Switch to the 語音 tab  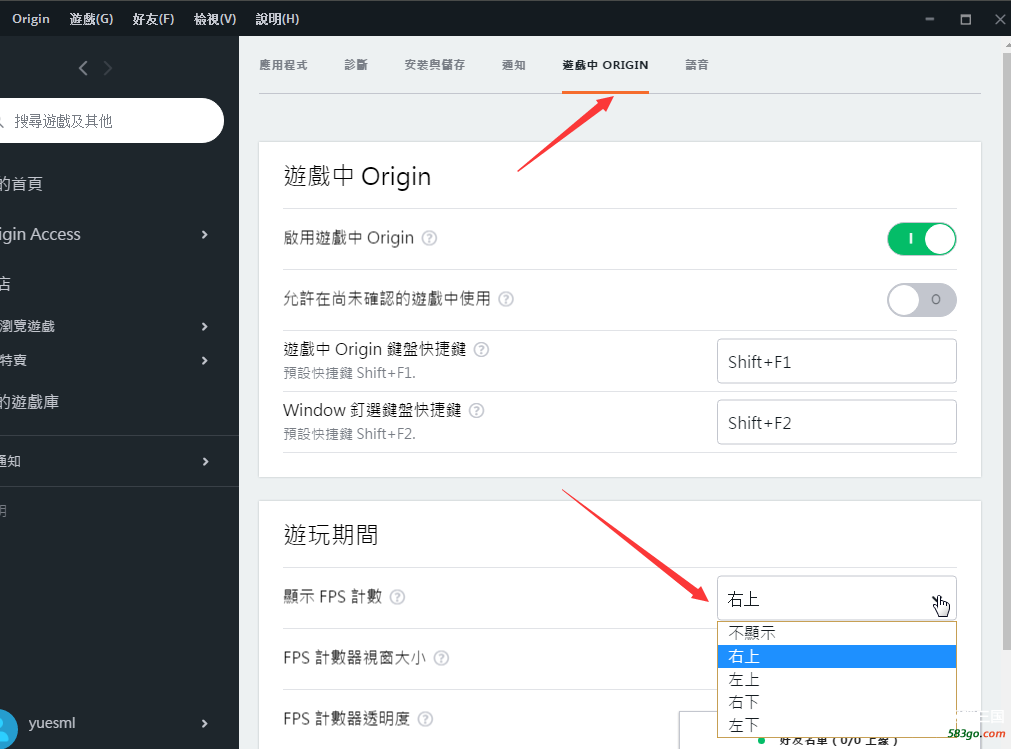coord(696,65)
